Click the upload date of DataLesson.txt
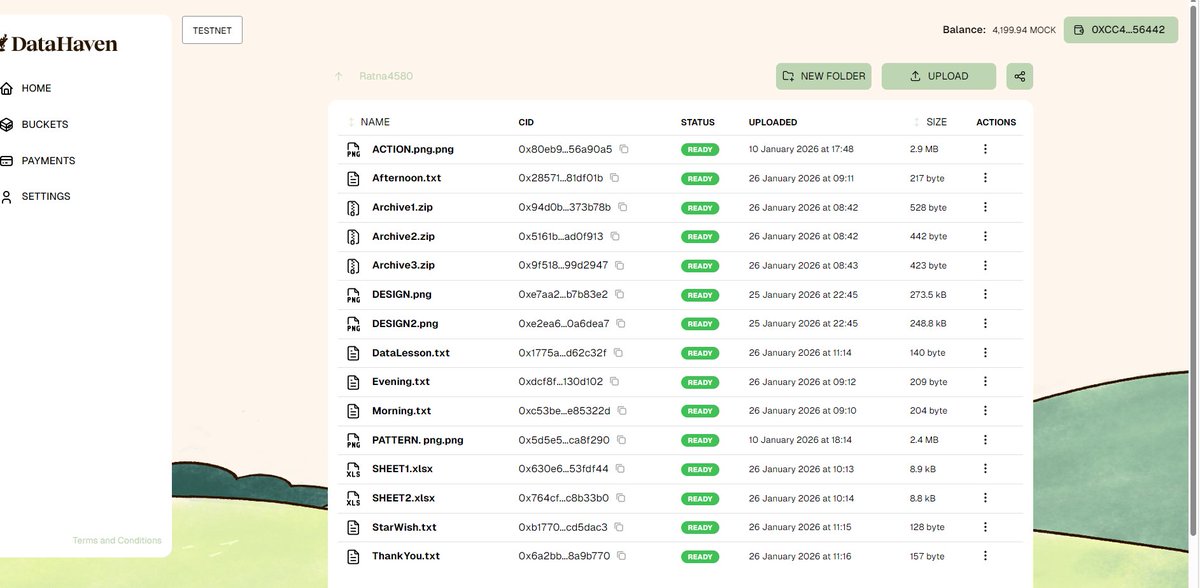The height and width of the screenshot is (588, 1200). (802, 353)
